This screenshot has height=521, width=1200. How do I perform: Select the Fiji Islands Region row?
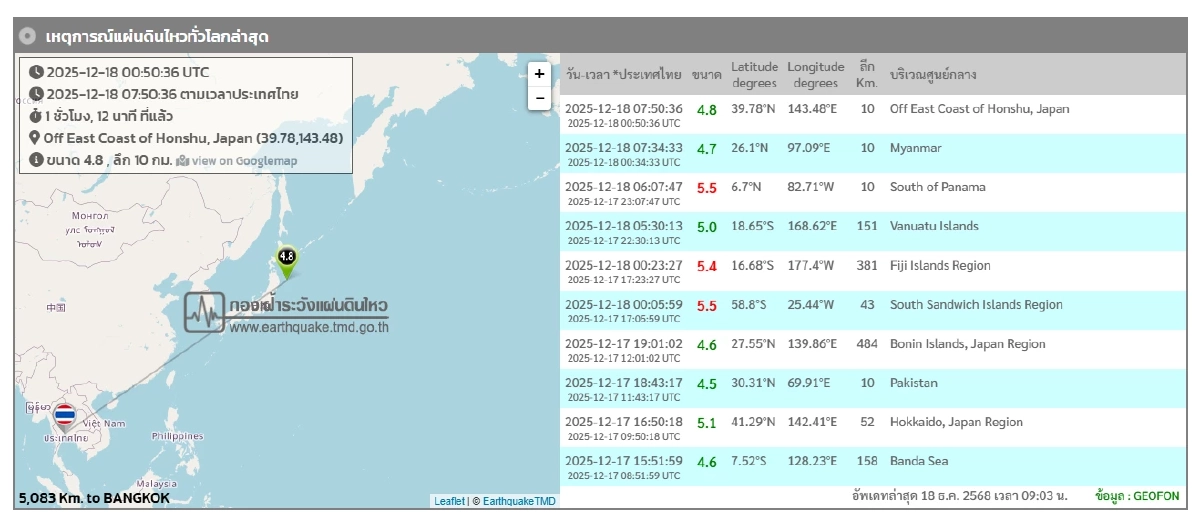pos(939,265)
